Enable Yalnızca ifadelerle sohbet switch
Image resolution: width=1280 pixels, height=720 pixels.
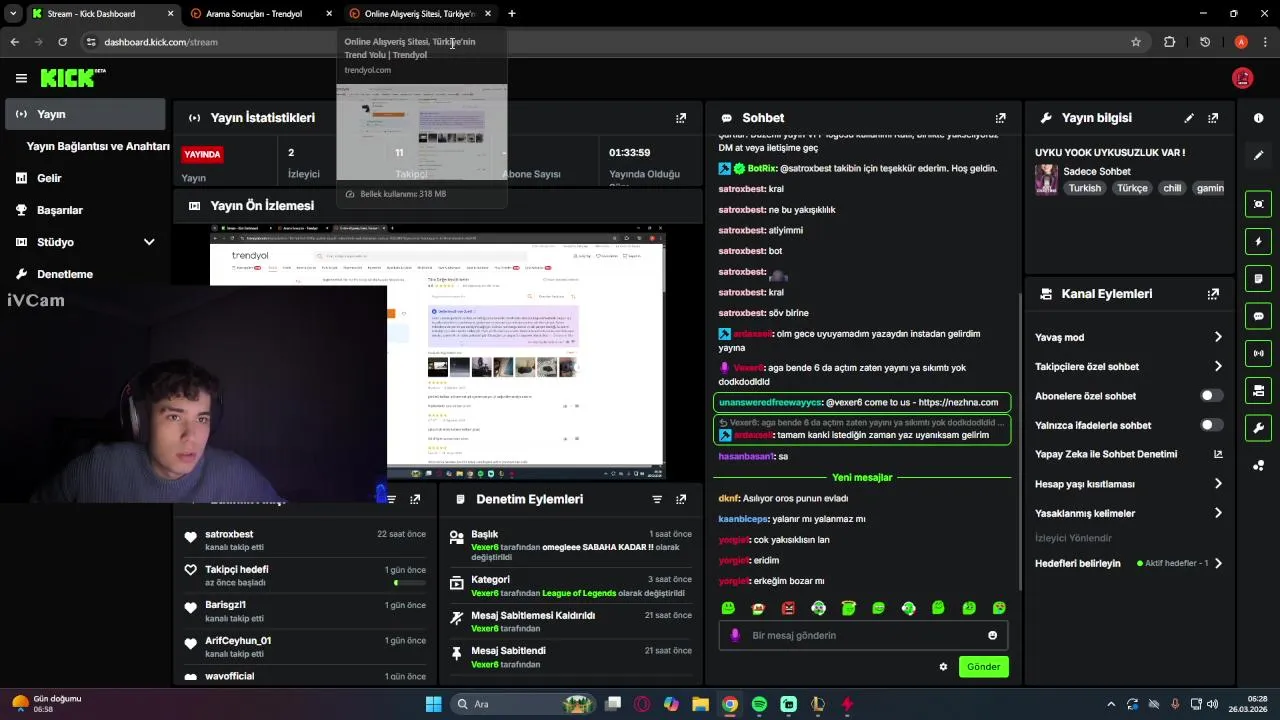point(1211,425)
